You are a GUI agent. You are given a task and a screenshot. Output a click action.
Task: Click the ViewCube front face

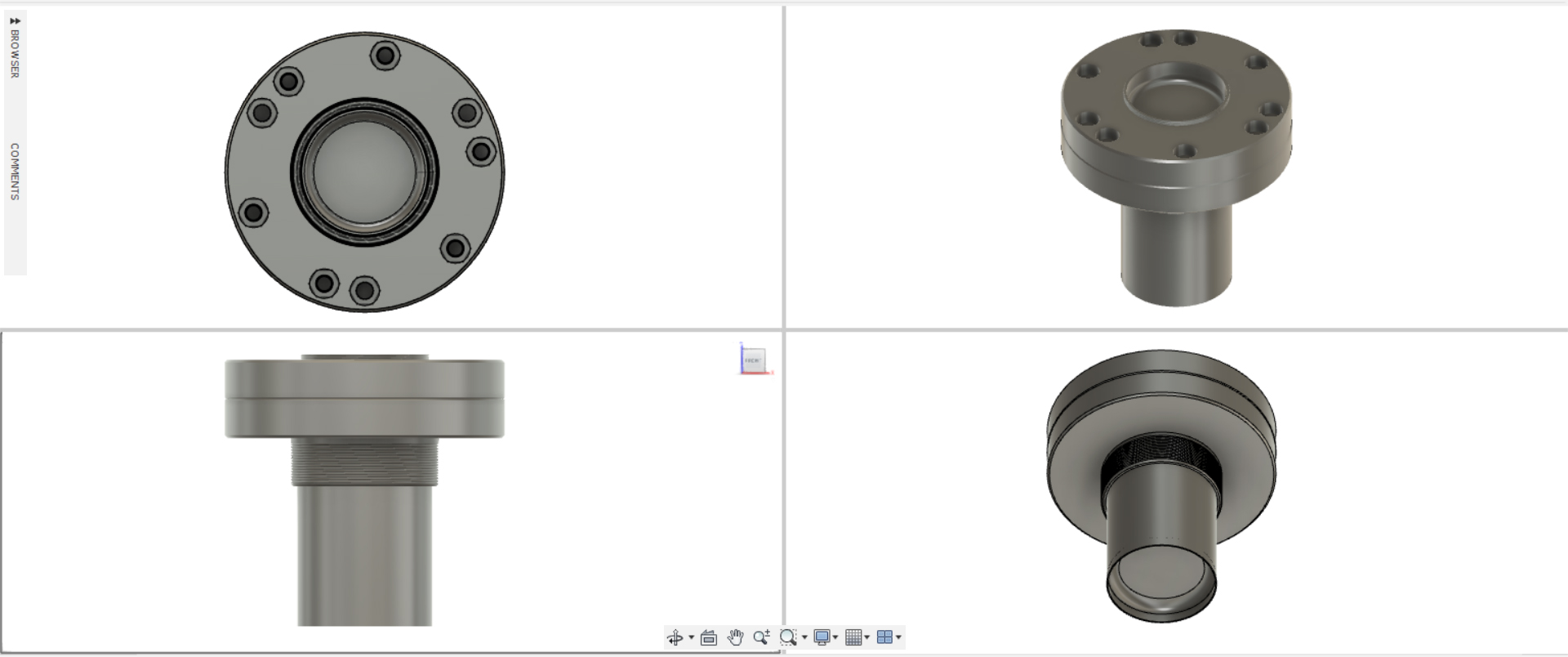coord(752,360)
